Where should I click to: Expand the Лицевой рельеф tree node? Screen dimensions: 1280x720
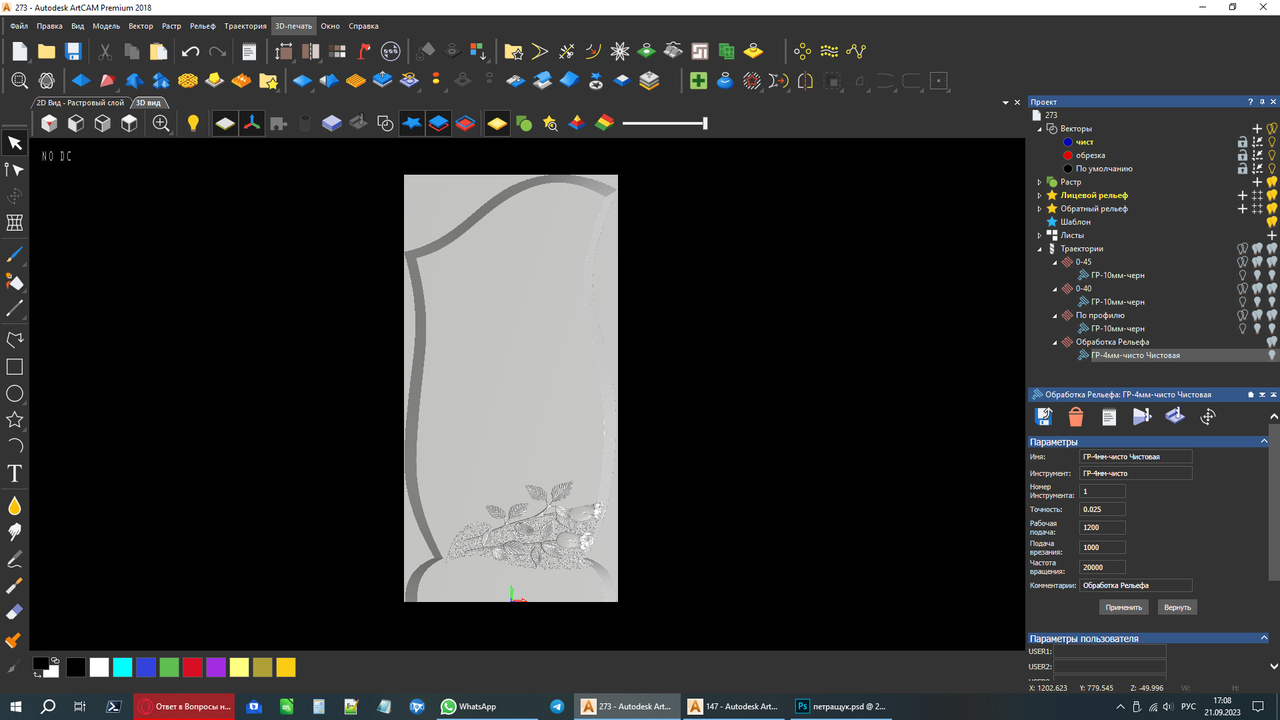click(x=1040, y=195)
